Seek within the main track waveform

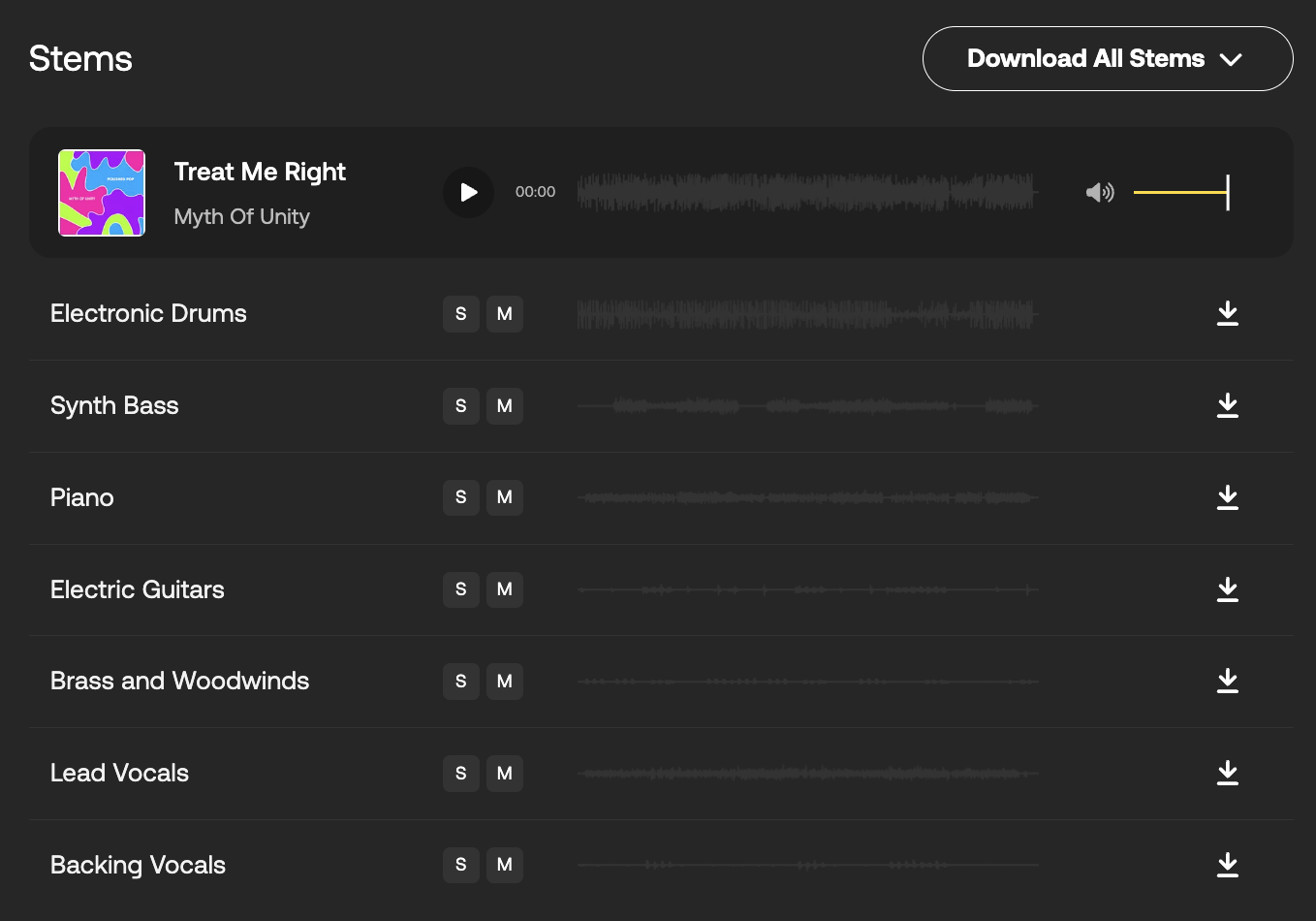[807, 192]
